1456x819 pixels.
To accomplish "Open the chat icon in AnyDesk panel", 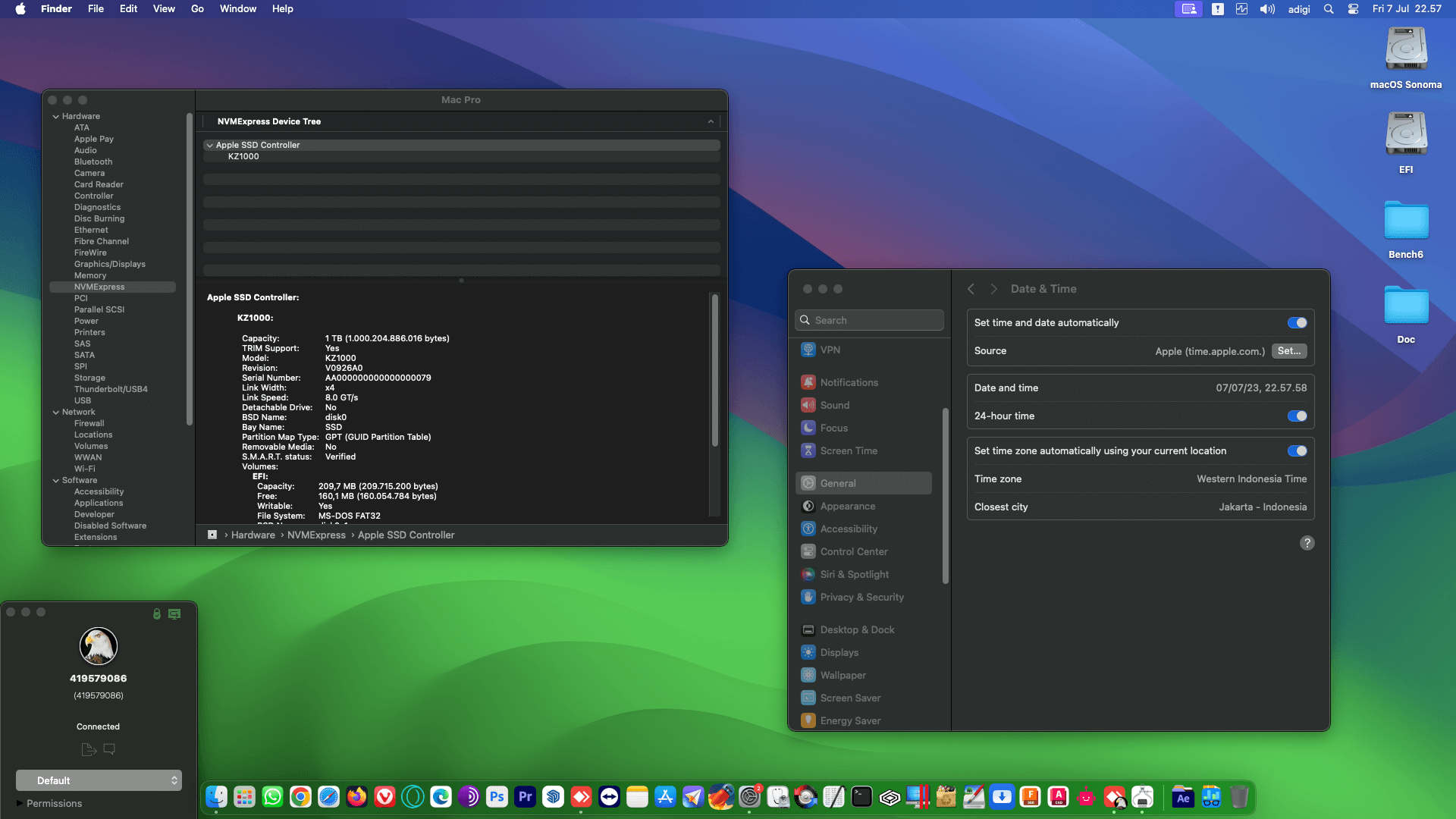I will tap(109, 749).
